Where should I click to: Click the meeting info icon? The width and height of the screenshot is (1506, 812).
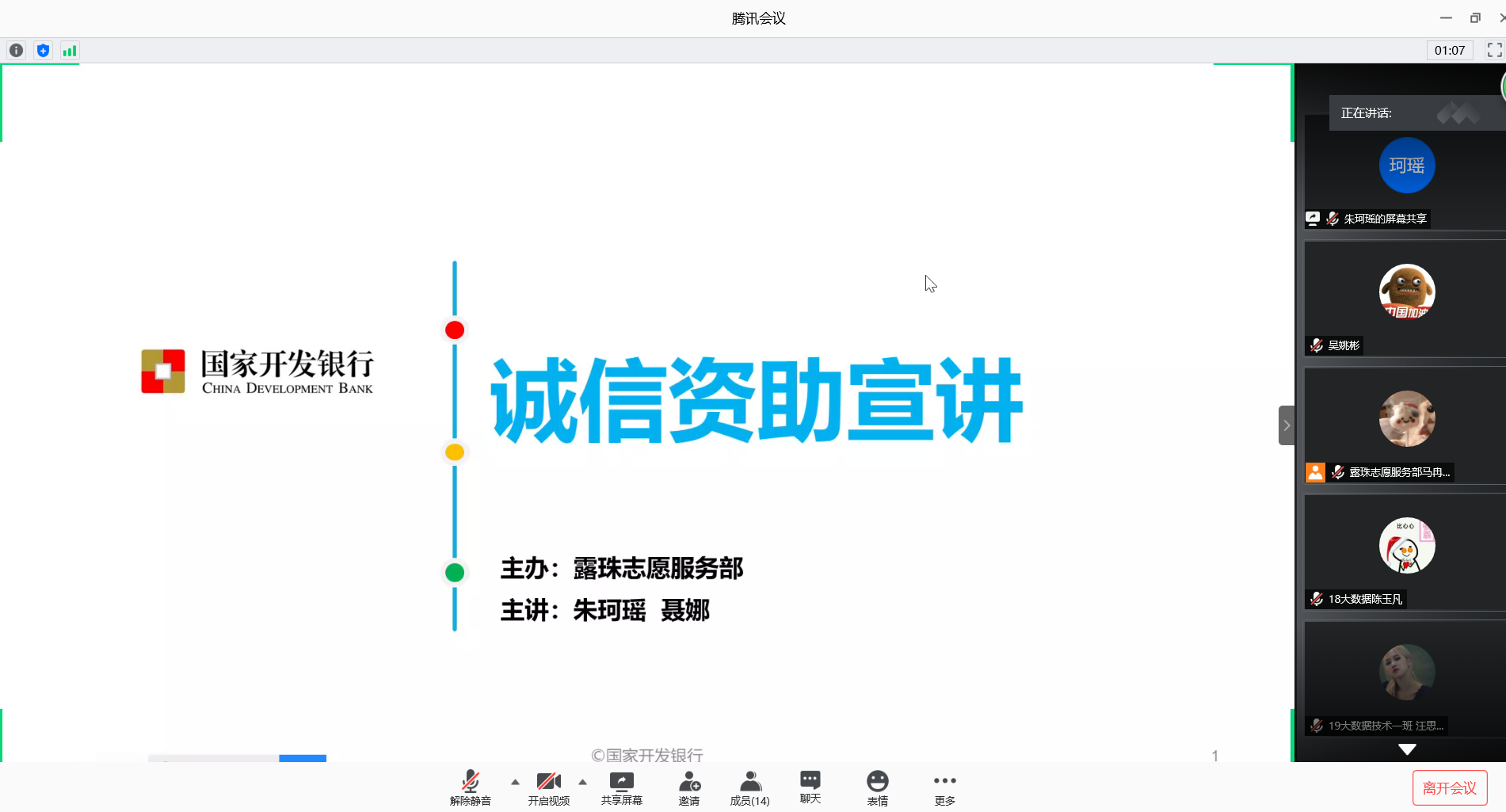(x=16, y=51)
